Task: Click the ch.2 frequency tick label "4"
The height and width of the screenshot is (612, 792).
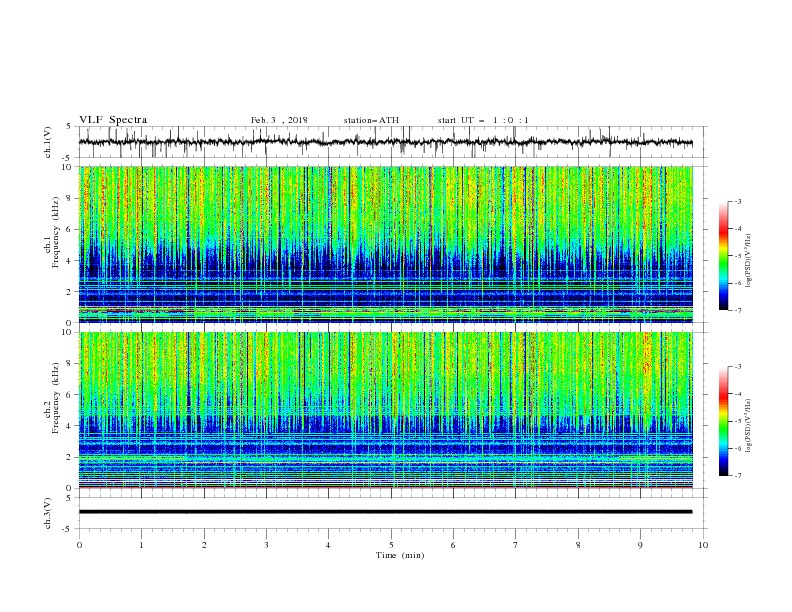Action: coord(70,426)
